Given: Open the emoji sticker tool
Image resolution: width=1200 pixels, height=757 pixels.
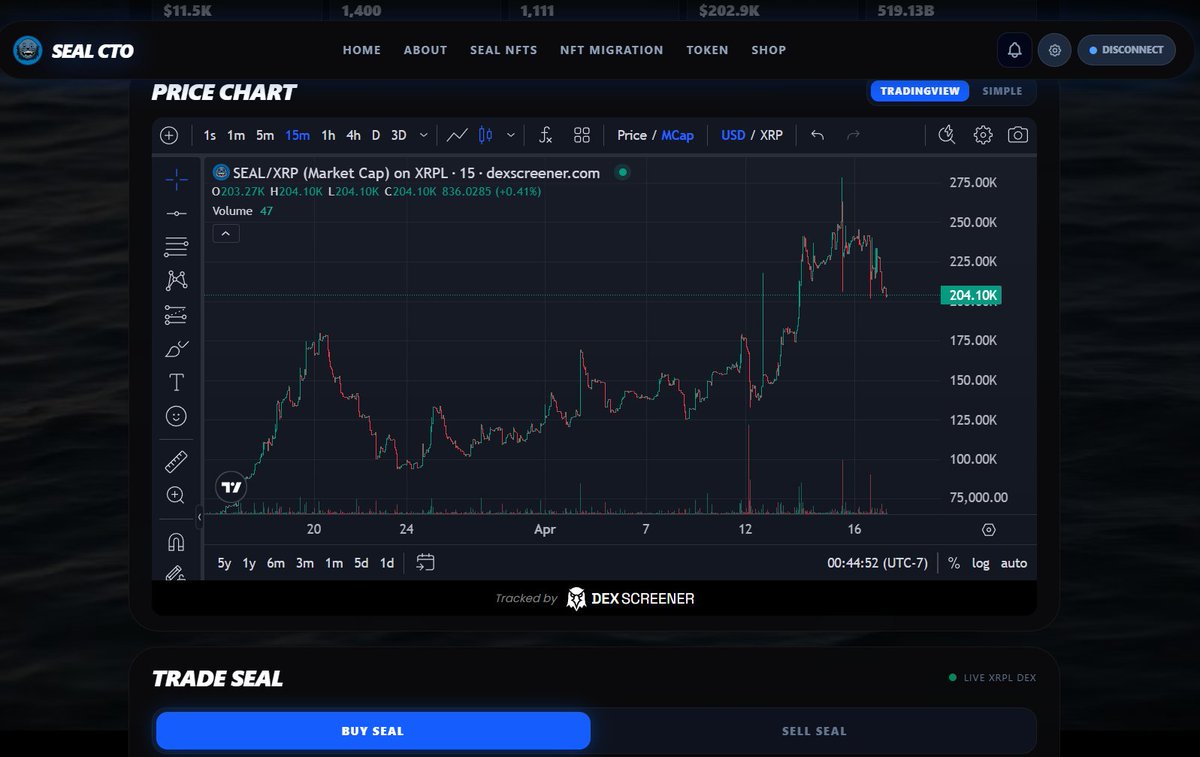Looking at the screenshot, I should point(175,416).
